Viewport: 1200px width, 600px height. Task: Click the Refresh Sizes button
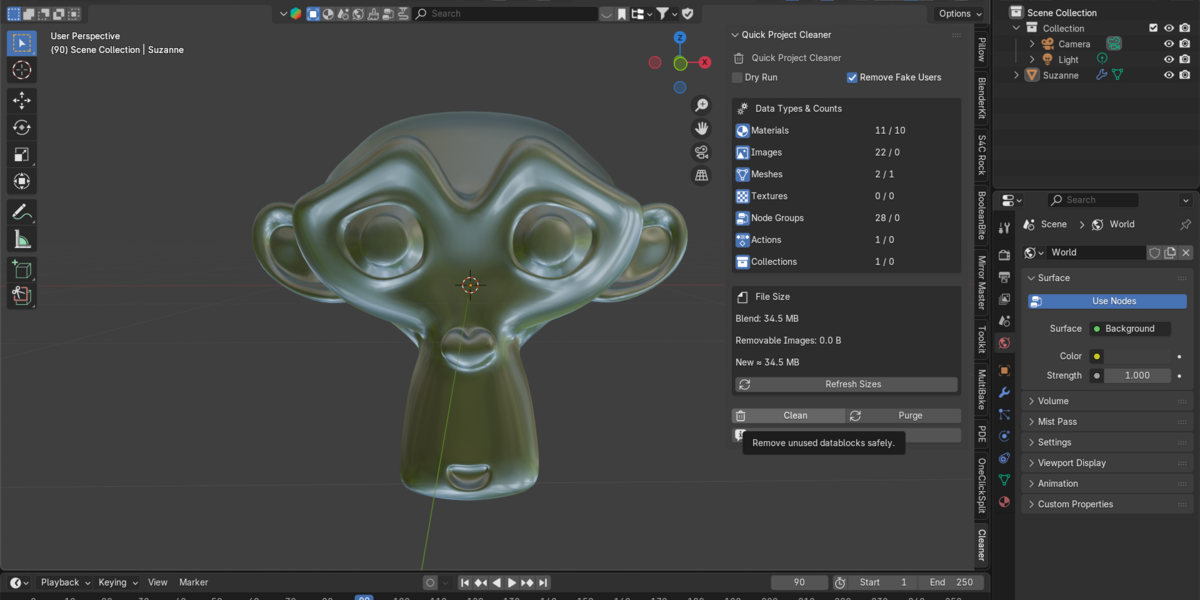846,384
